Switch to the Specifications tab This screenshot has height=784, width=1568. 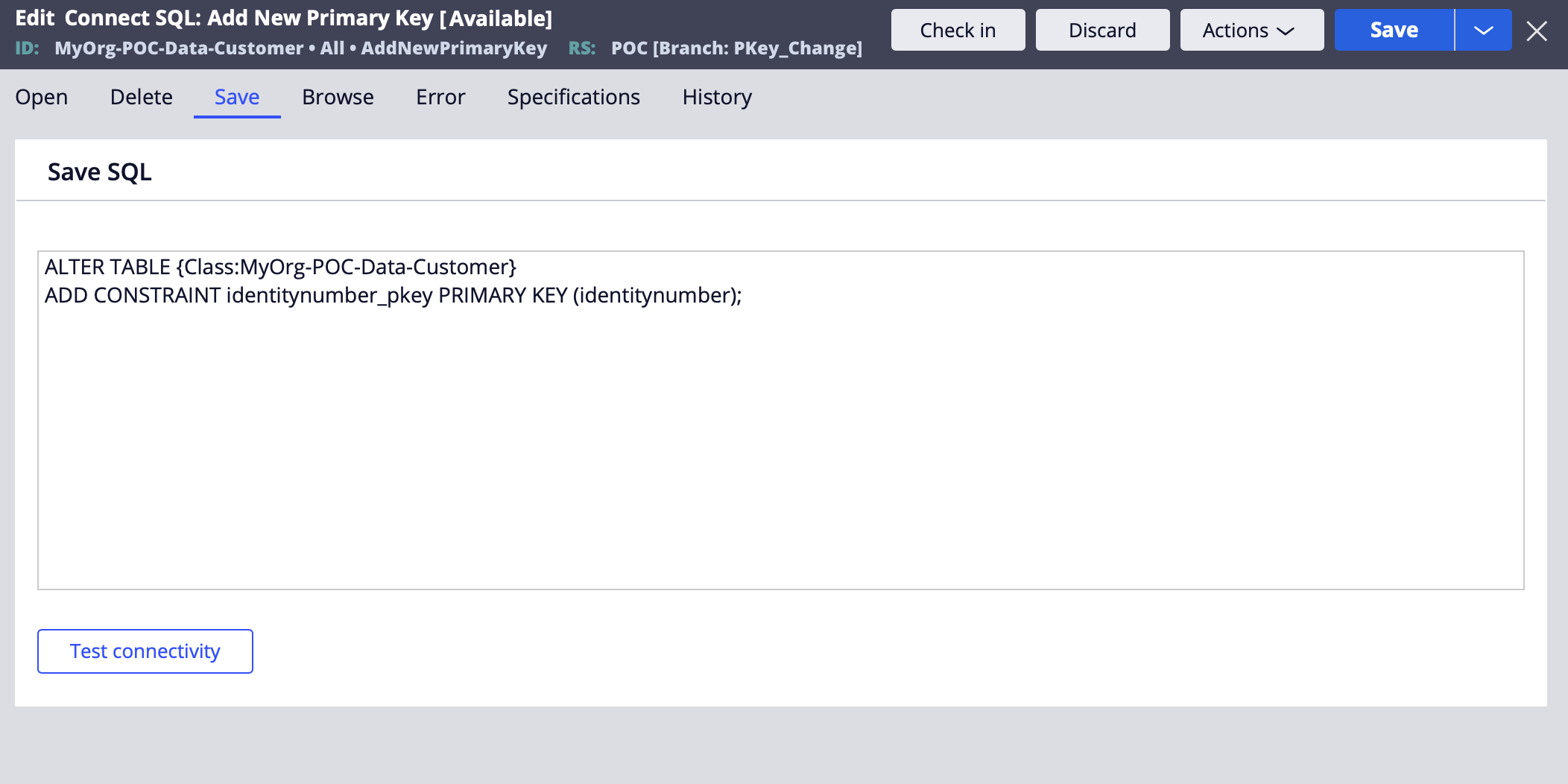(x=573, y=97)
